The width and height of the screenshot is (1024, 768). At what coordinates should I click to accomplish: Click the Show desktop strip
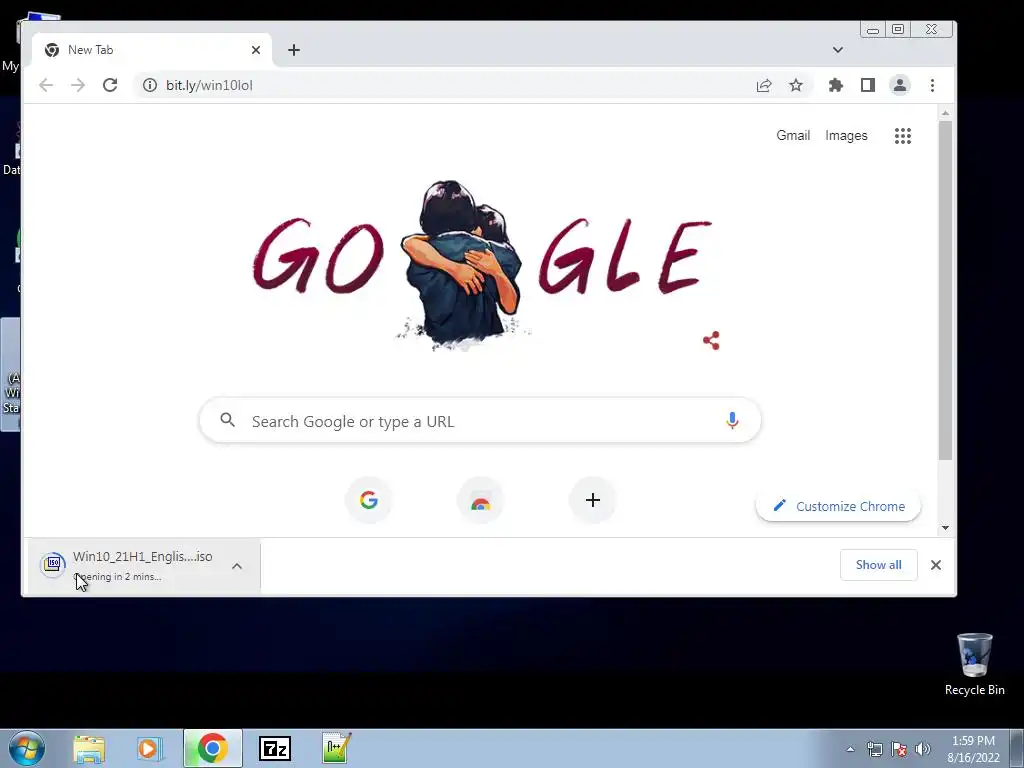click(1017, 748)
